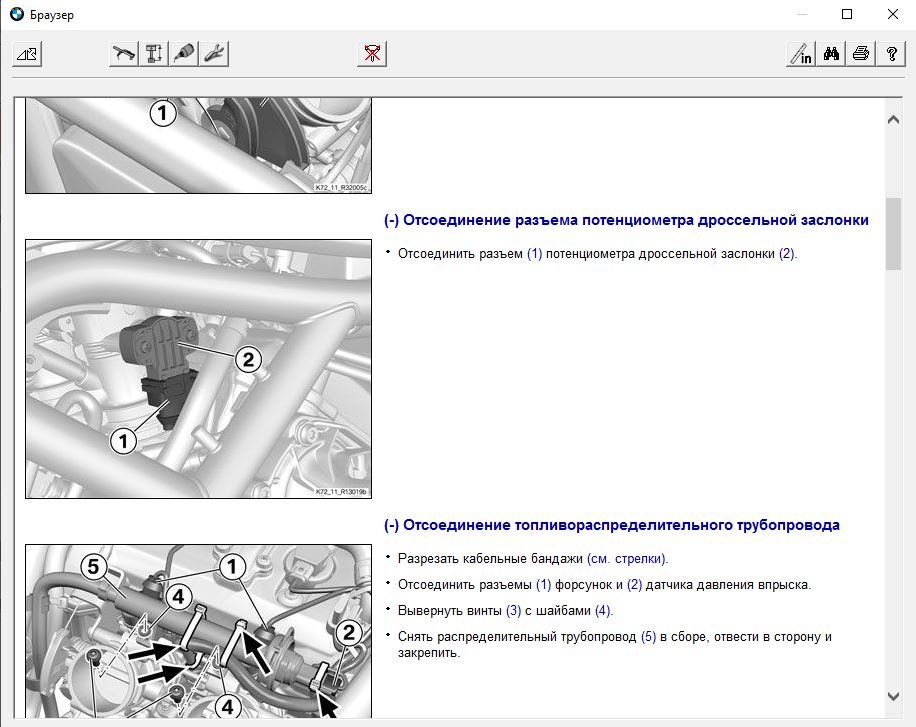This screenshot has height=727, width=916.
Task: Click the fuel rail illustration
Action: click(x=198, y=630)
